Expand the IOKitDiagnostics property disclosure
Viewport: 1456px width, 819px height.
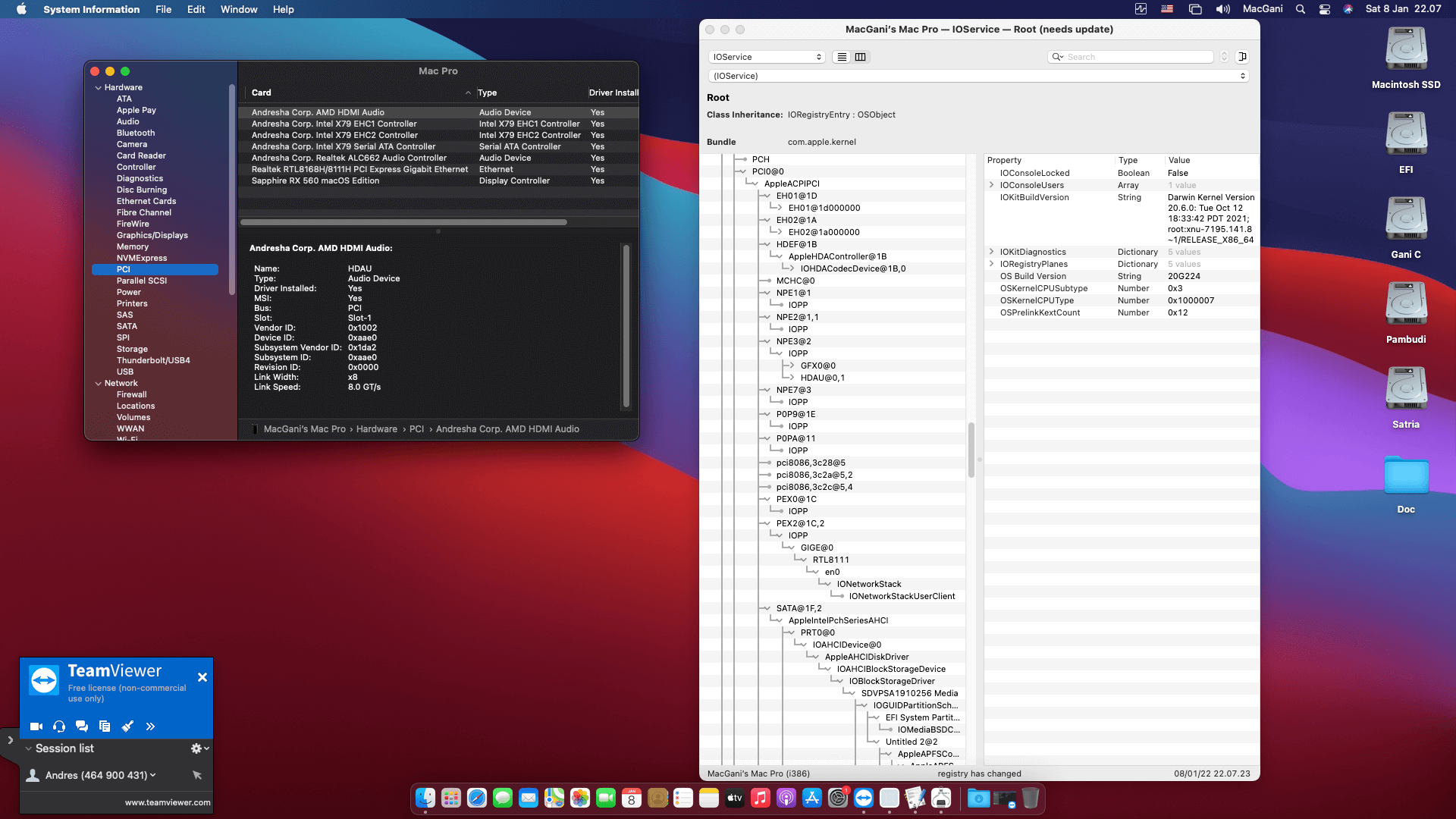point(992,251)
